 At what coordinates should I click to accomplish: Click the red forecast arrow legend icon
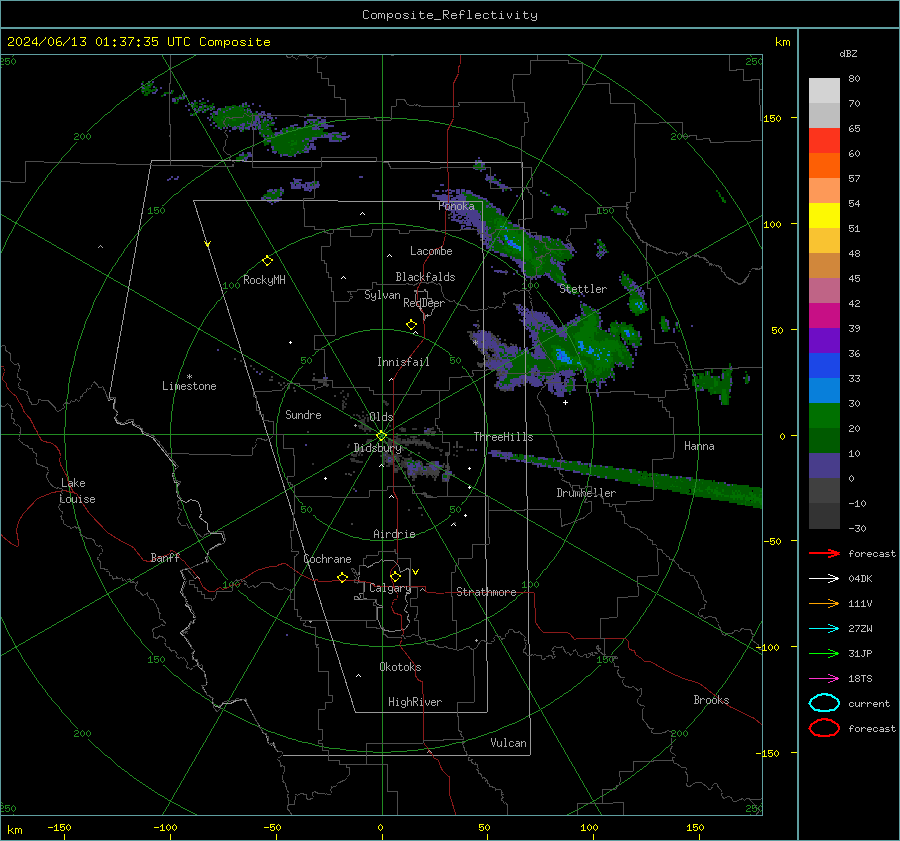824,553
